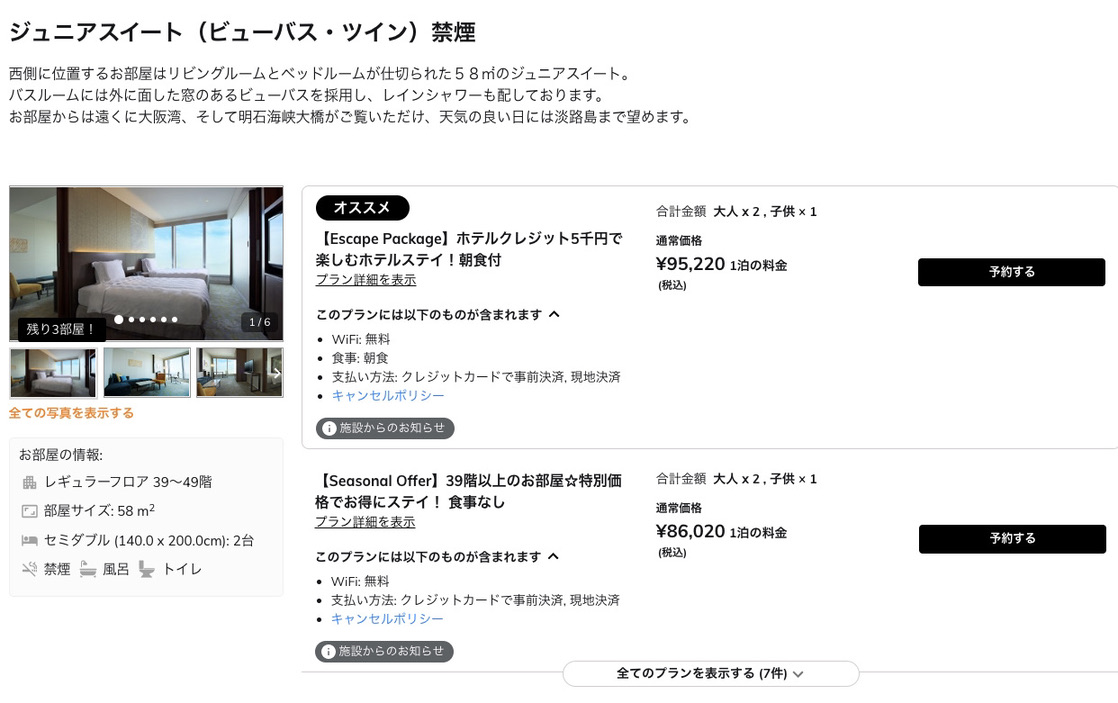Collapse the Escape Package inclusions list
Image resolution: width=1118 pixels, height=703 pixels.
tap(554, 313)
